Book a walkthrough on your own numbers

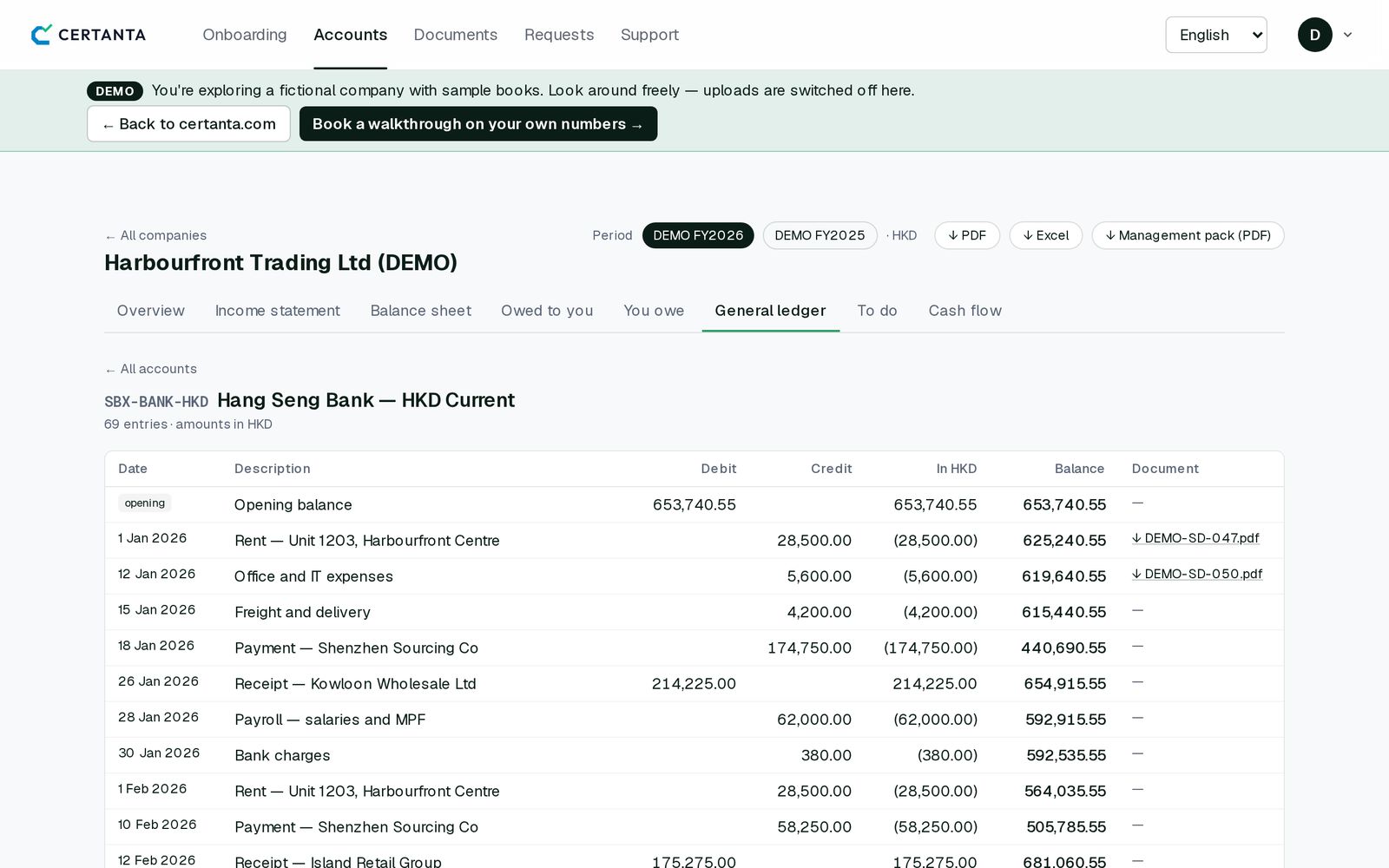click(x=478, y=124)
